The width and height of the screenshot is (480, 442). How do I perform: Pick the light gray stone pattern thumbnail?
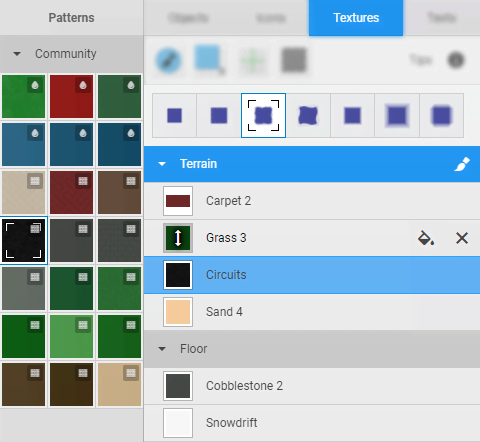click(x=23, y=288)
